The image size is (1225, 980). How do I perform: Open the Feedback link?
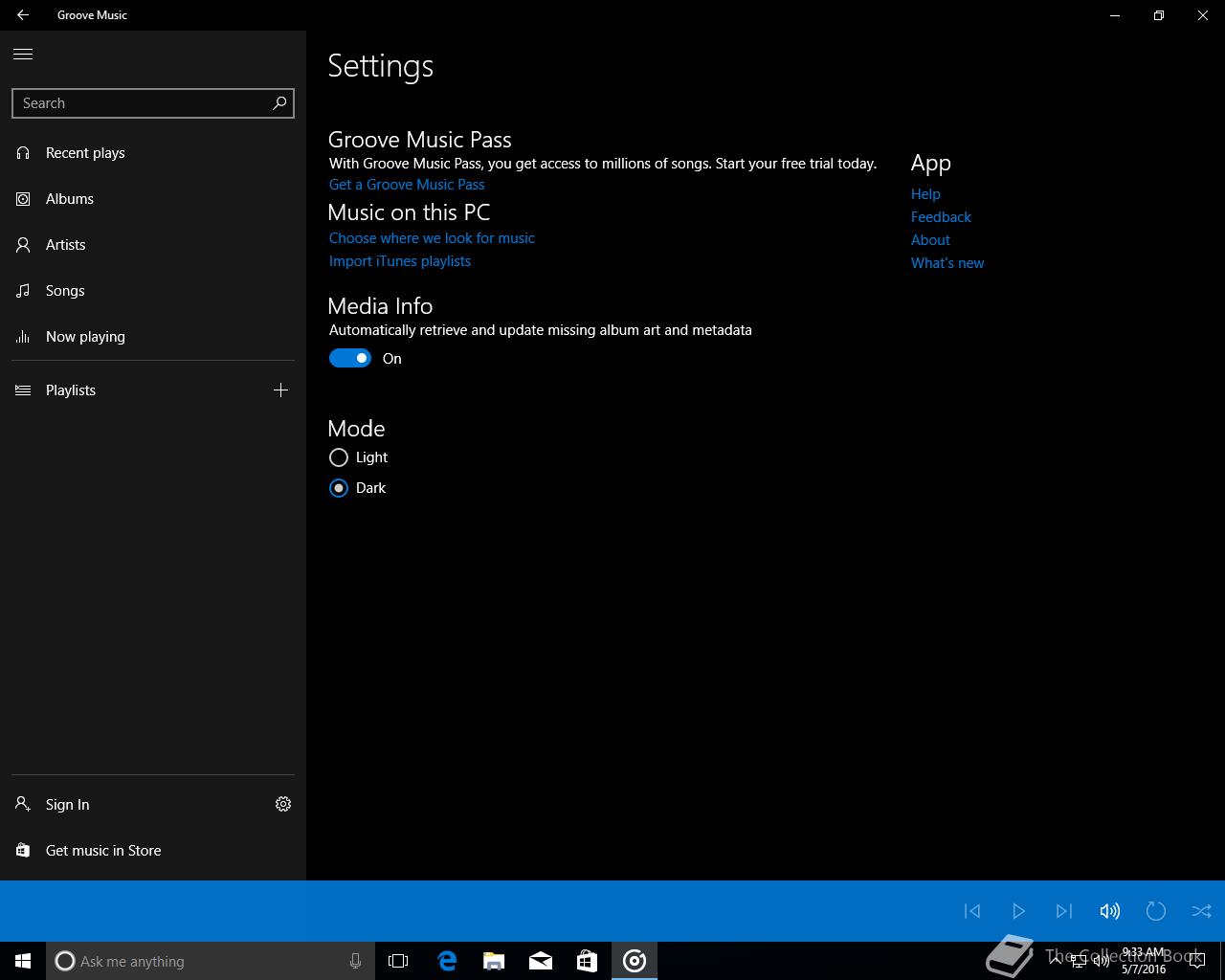click(x=941, y=217)
